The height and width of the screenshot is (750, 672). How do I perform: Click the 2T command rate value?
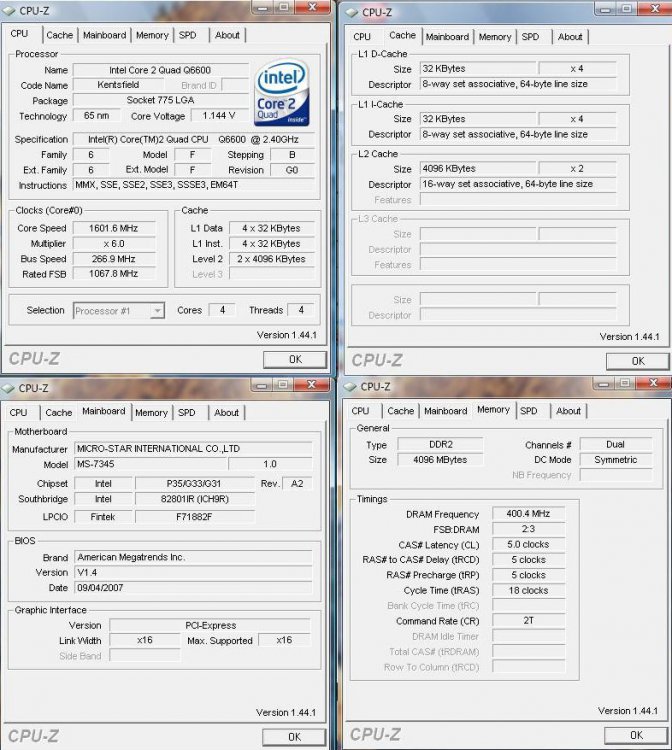(x=528, y=620)
